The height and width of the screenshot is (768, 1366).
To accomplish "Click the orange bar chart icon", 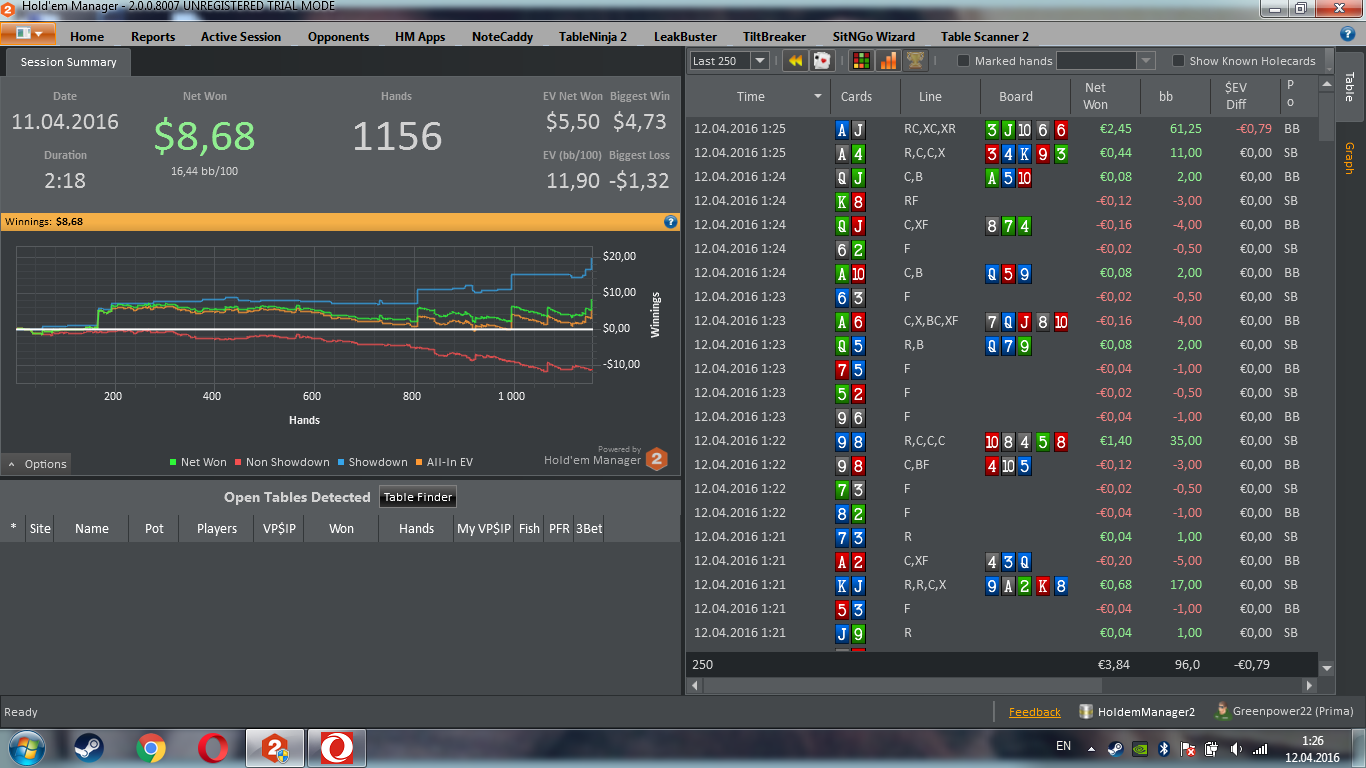I will (888, 61).
